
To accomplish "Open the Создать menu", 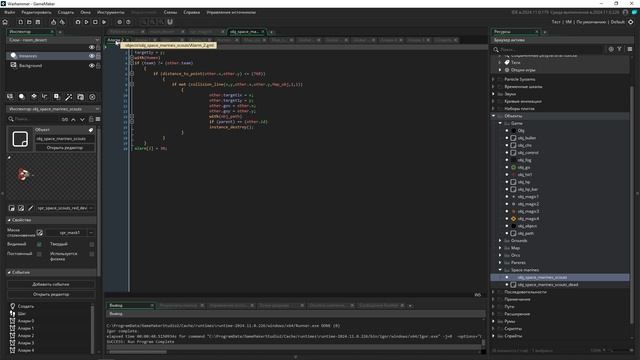I will [x=66, y=12].
